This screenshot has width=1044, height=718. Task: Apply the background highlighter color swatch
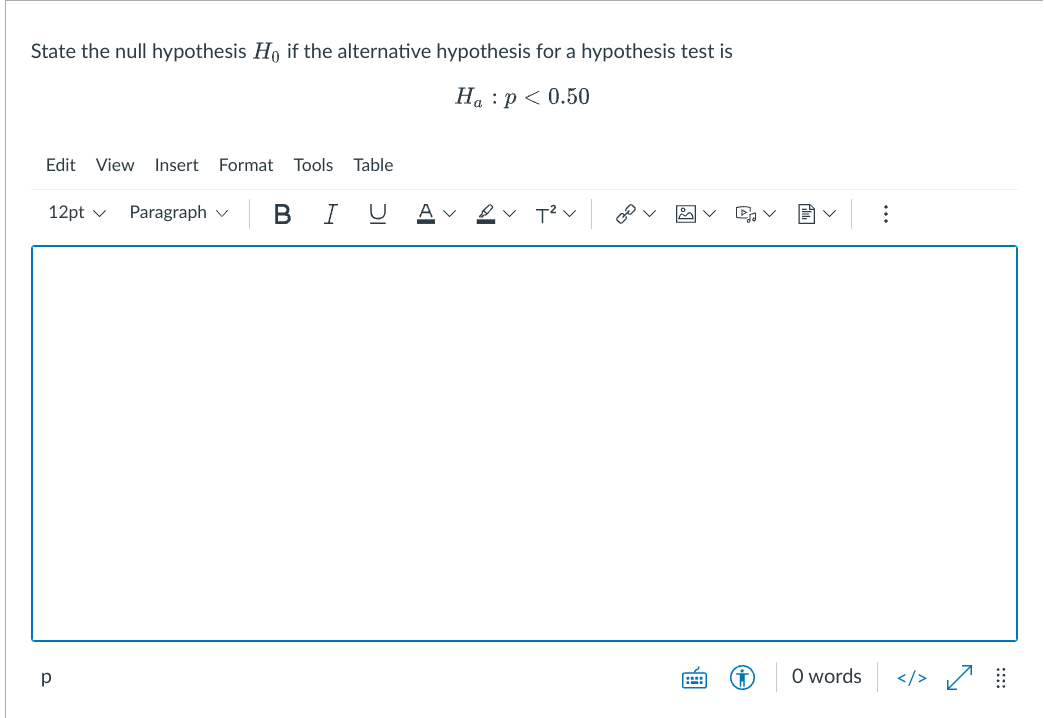(x=486, y=213)
